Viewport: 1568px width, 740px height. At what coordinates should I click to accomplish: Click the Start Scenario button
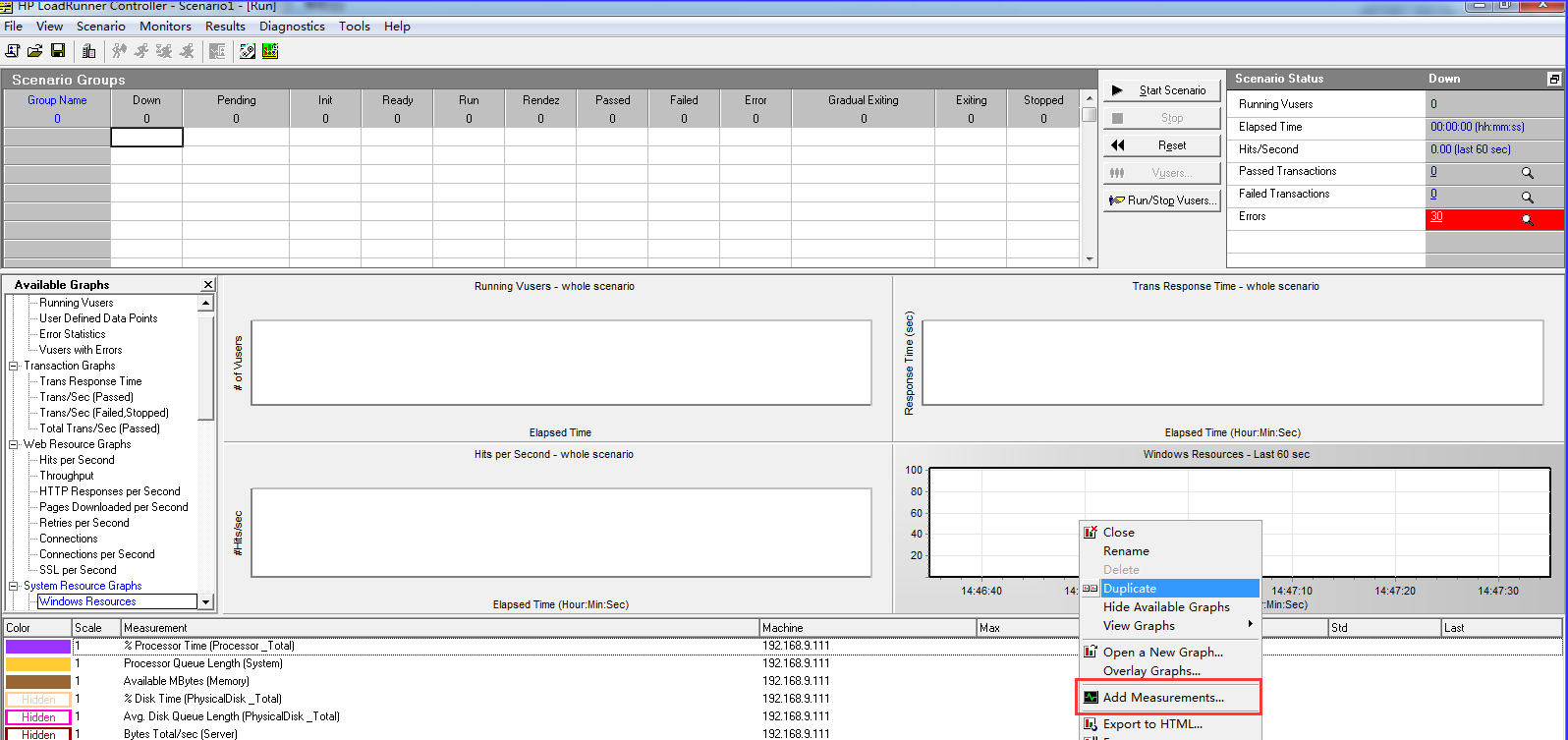[1161, 90]
